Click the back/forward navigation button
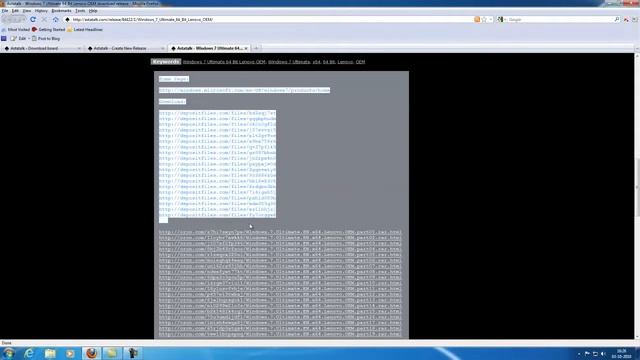This screenshot has height=360, width=640. (x=13, y=19)
